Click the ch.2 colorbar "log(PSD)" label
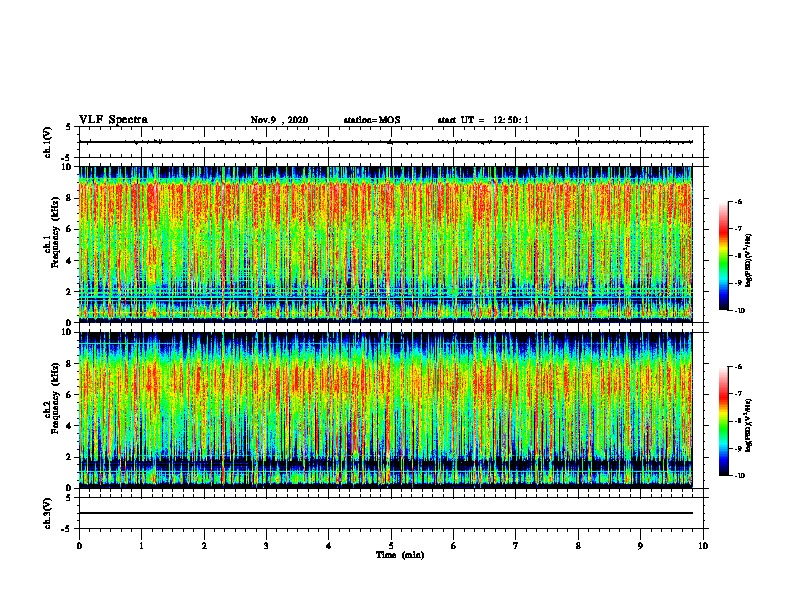This screenshot has width=792, height=612. [x=748, y=426]
